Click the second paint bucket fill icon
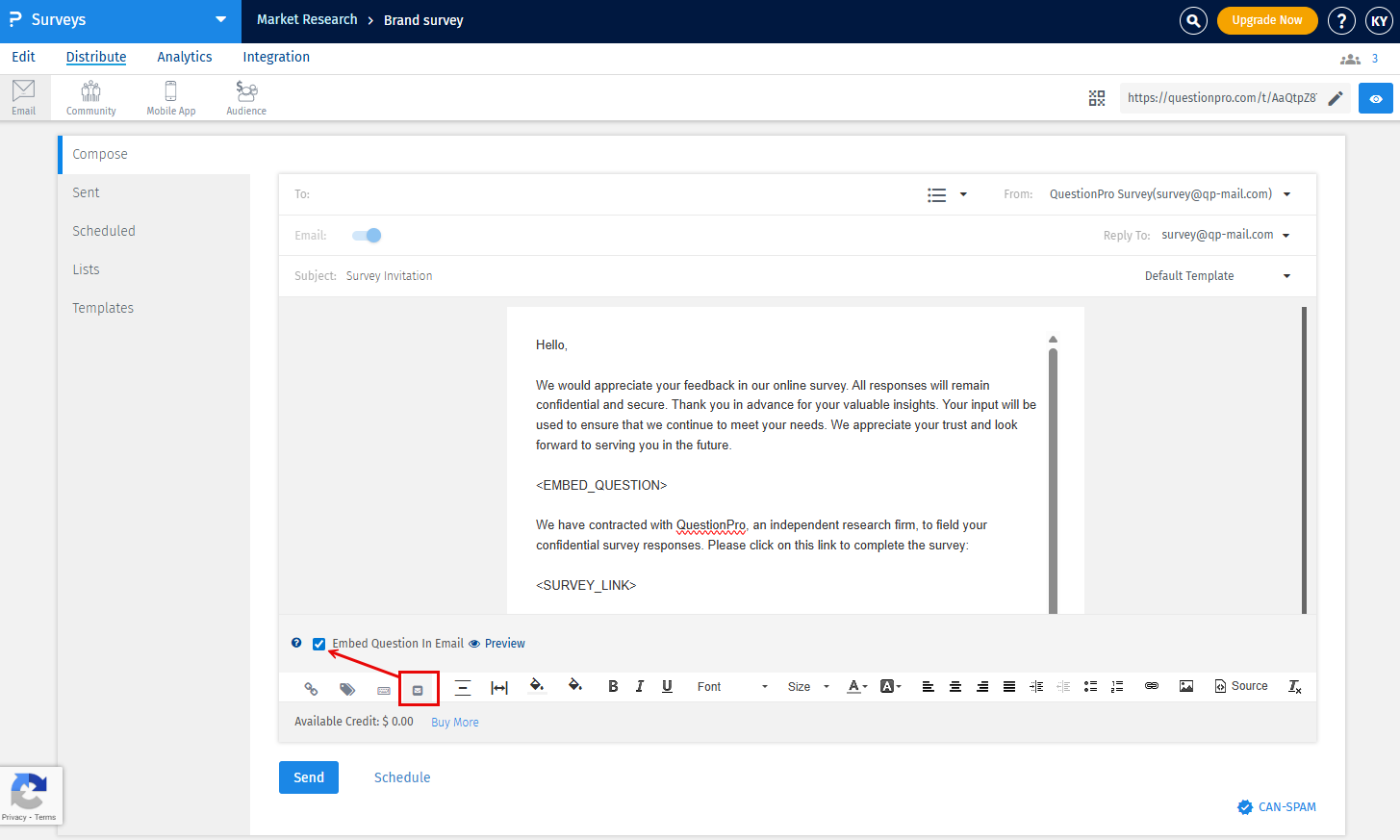The width and height of the screenshot is (1400, 840). [x=575, y=685]
